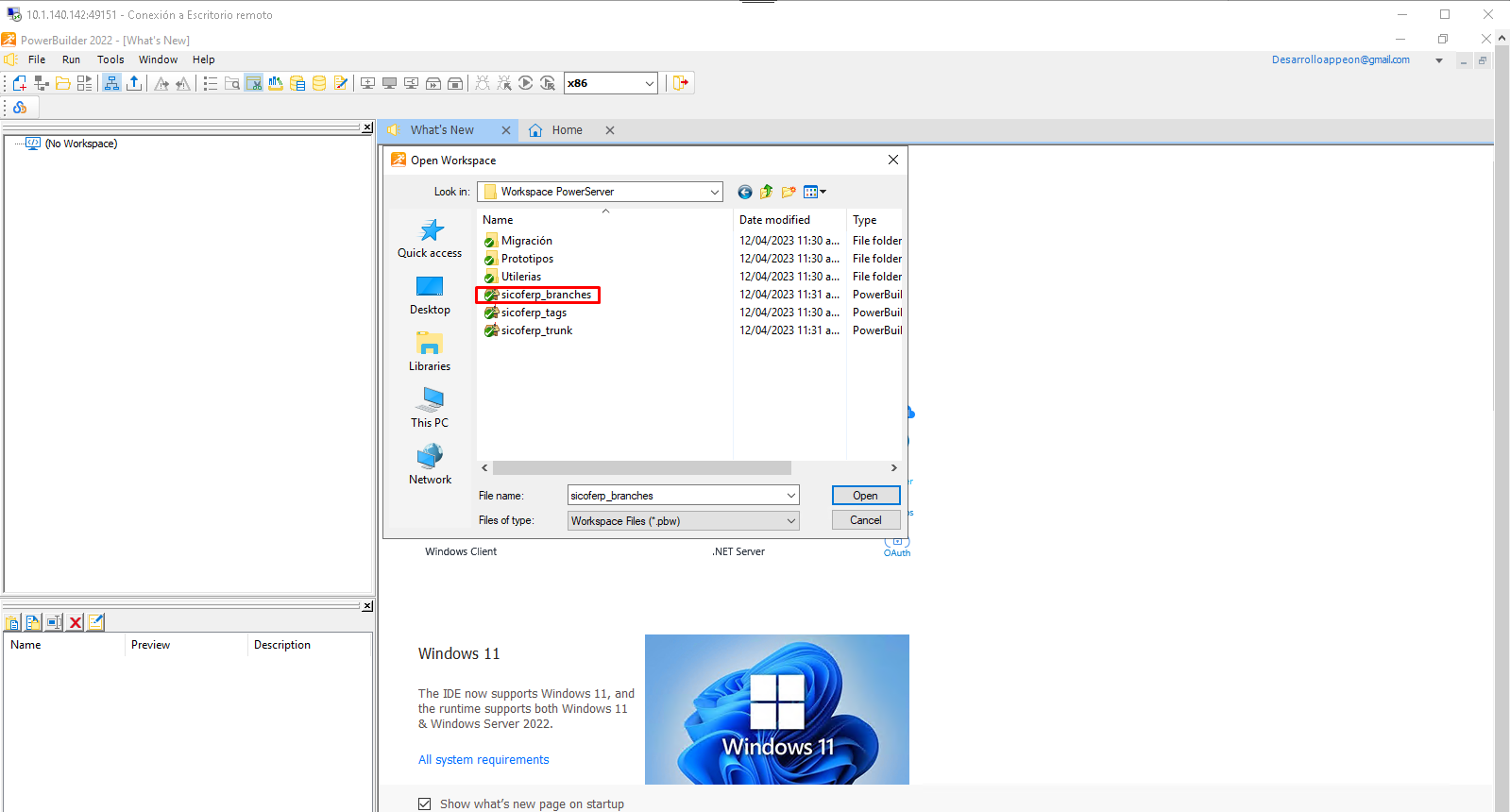Expand the Look in folder dropdown
Image resolution: width=1510 pixels, height=812 pixels.
tap(714, 192)
